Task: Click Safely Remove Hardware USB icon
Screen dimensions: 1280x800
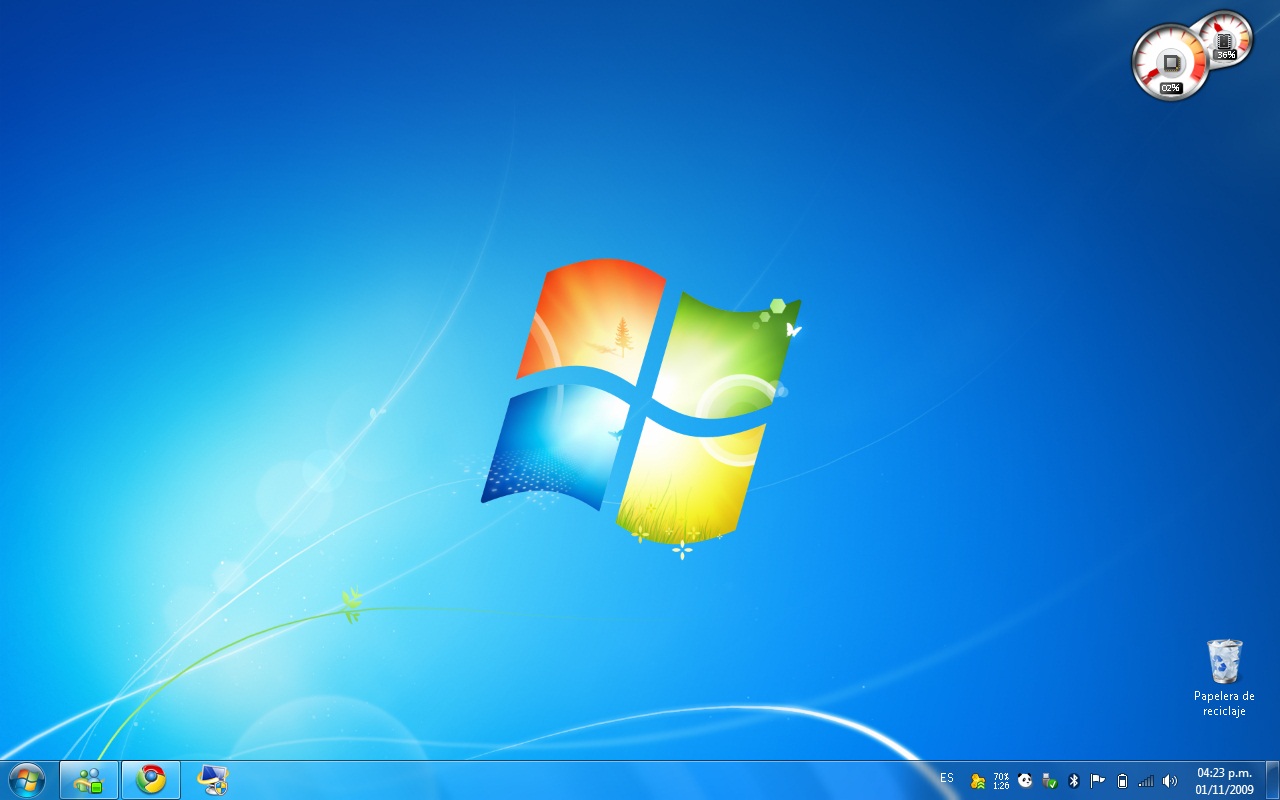Action: [1050, 781]
